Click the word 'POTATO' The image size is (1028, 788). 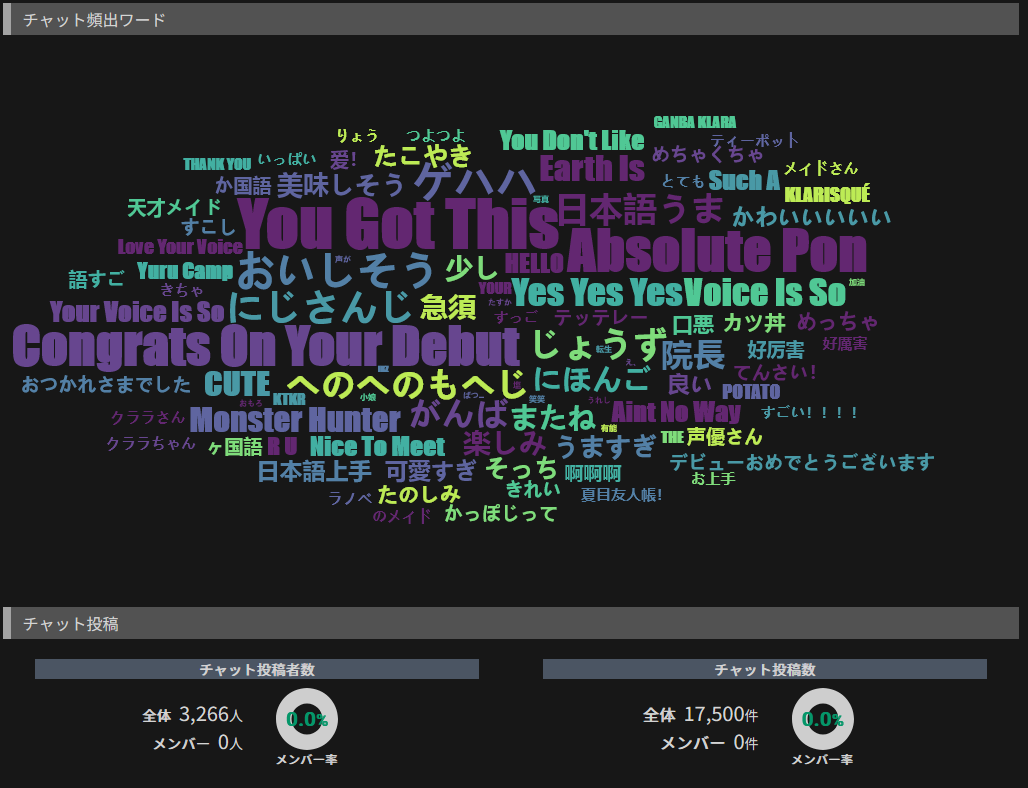751,392
